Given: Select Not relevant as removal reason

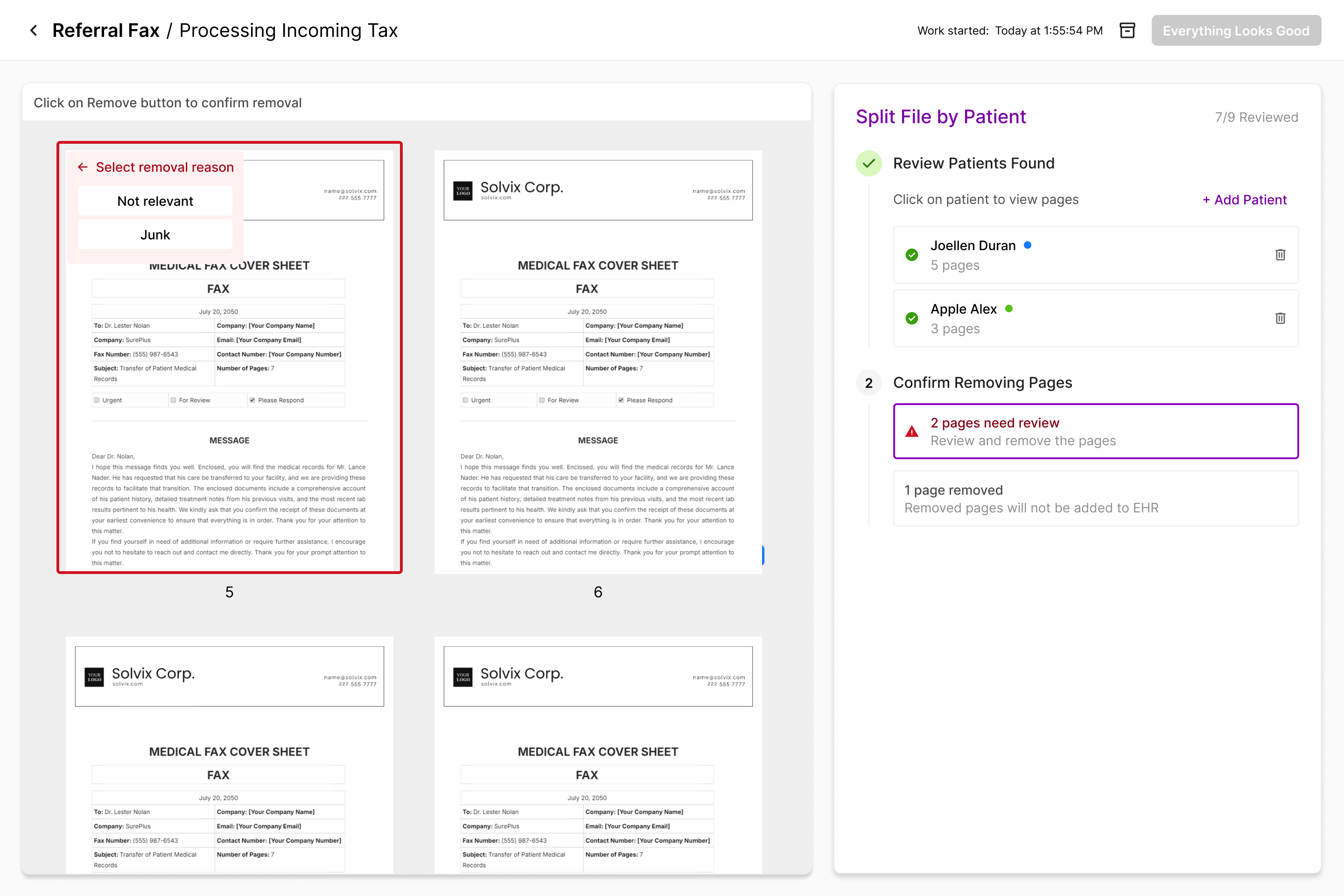Looking at the screenshot, I should 155,201.
